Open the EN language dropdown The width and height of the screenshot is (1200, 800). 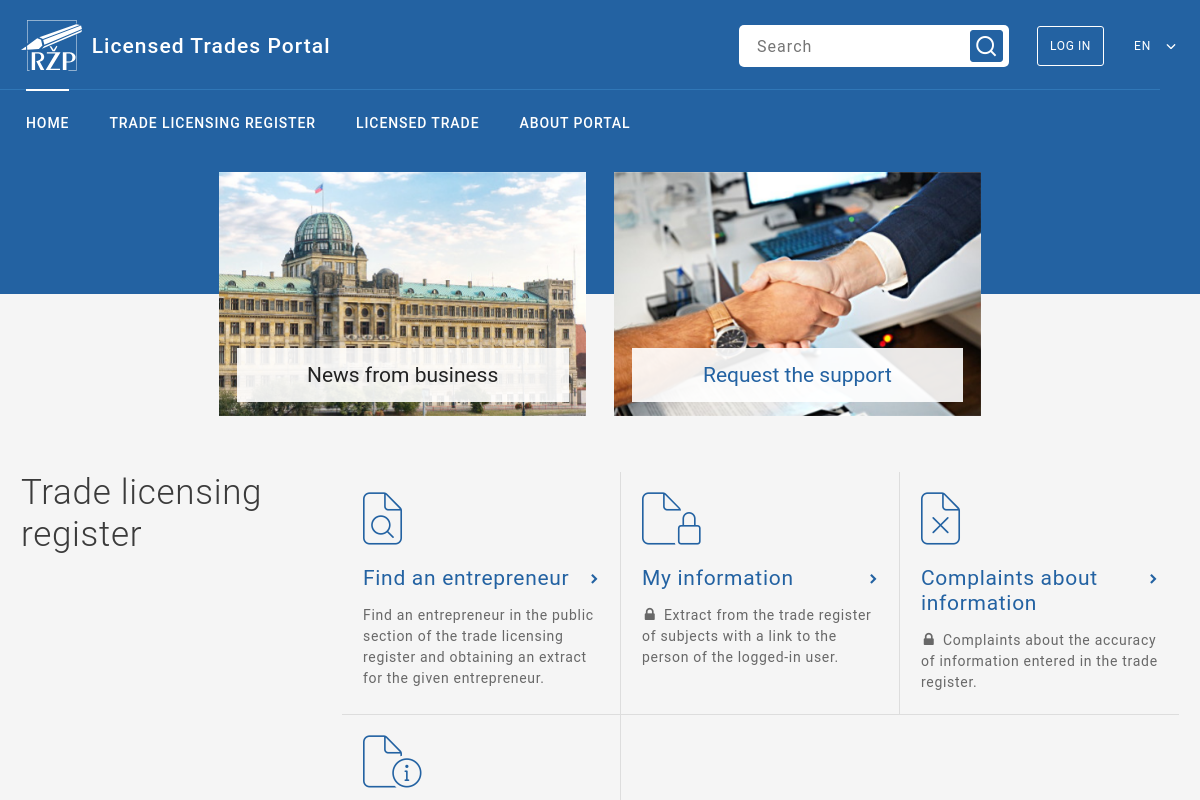1142,46
